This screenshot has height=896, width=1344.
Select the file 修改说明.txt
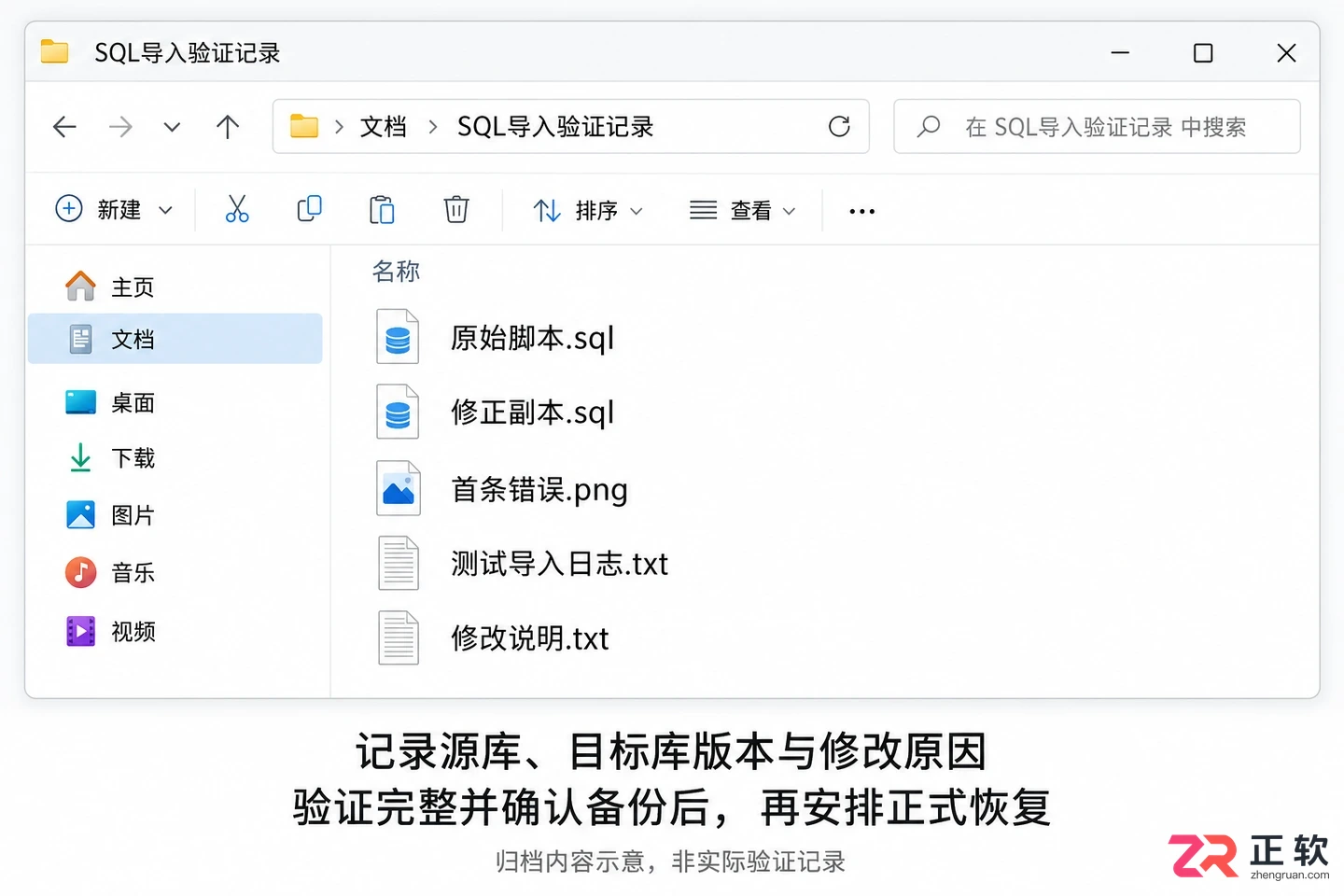click(x=529, y=638)
